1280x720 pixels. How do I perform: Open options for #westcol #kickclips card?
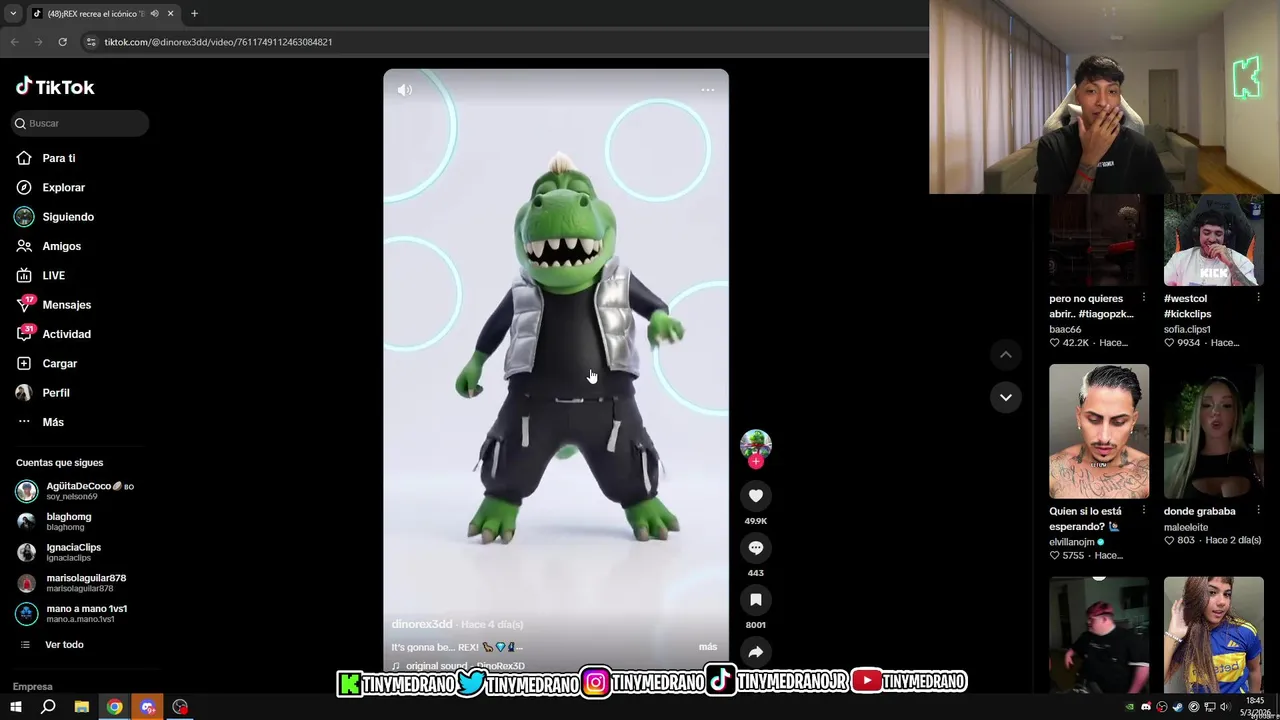pos(1259,298)
